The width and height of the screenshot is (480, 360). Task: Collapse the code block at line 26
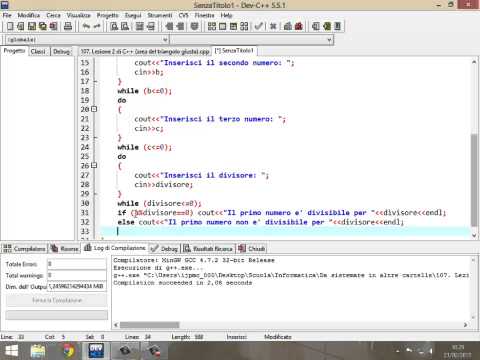click(94, 165)
